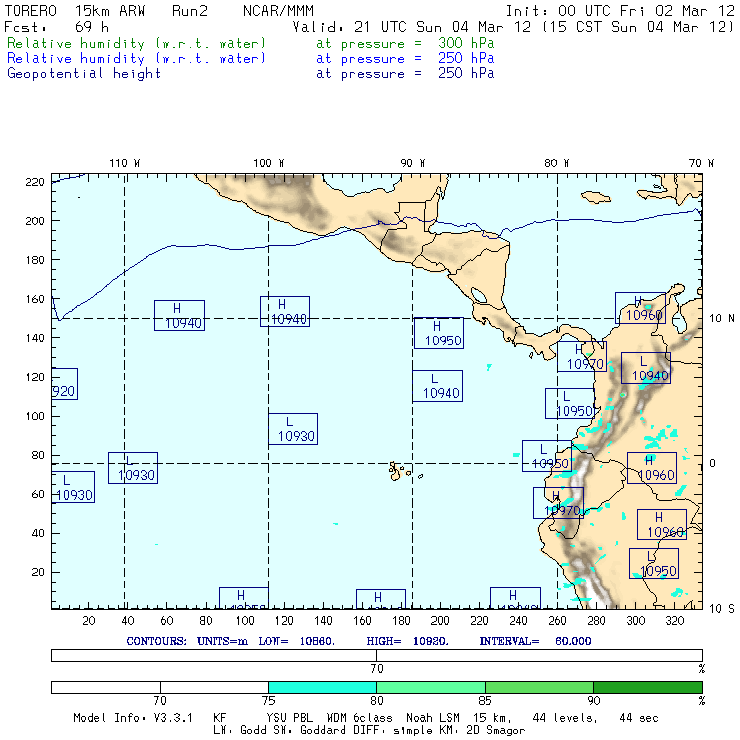740x740 pixels.
Task: Click the '90 W' longitude label
Action: [412, 163]
